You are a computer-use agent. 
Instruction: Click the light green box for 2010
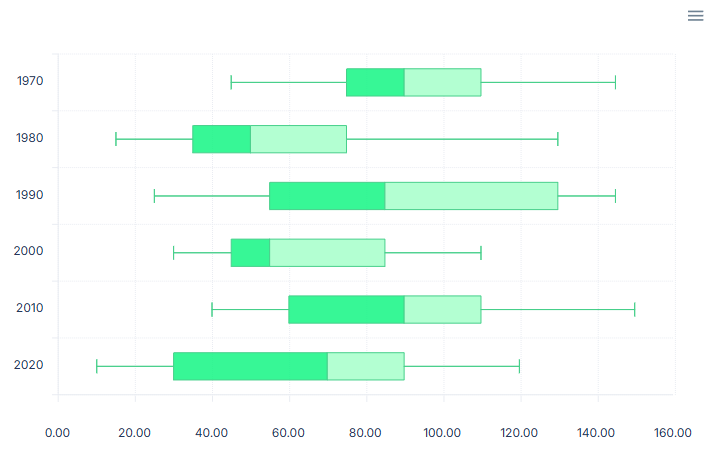coord(443,310)
